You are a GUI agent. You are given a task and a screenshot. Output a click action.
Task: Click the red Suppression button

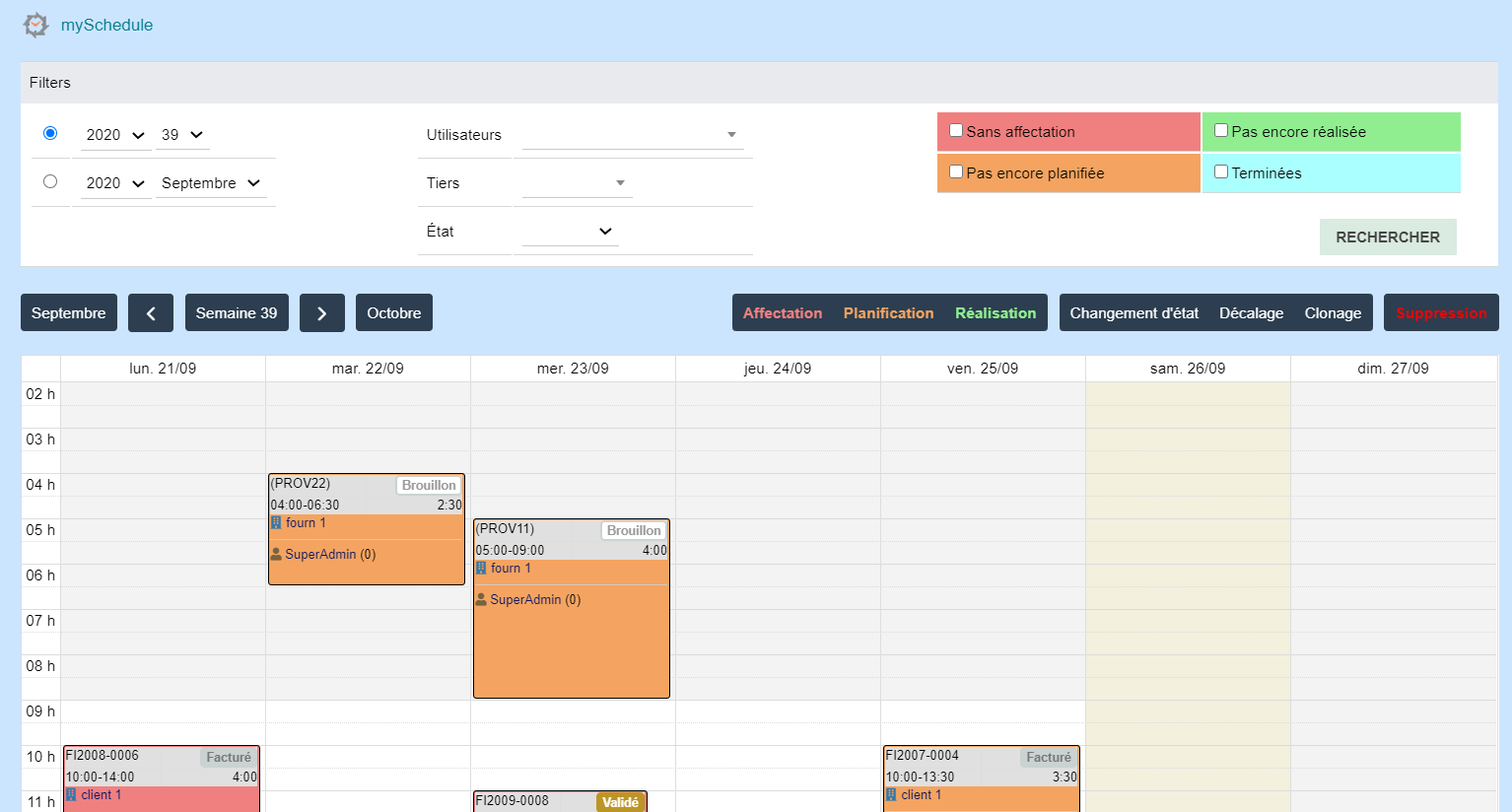(1441, 313)
